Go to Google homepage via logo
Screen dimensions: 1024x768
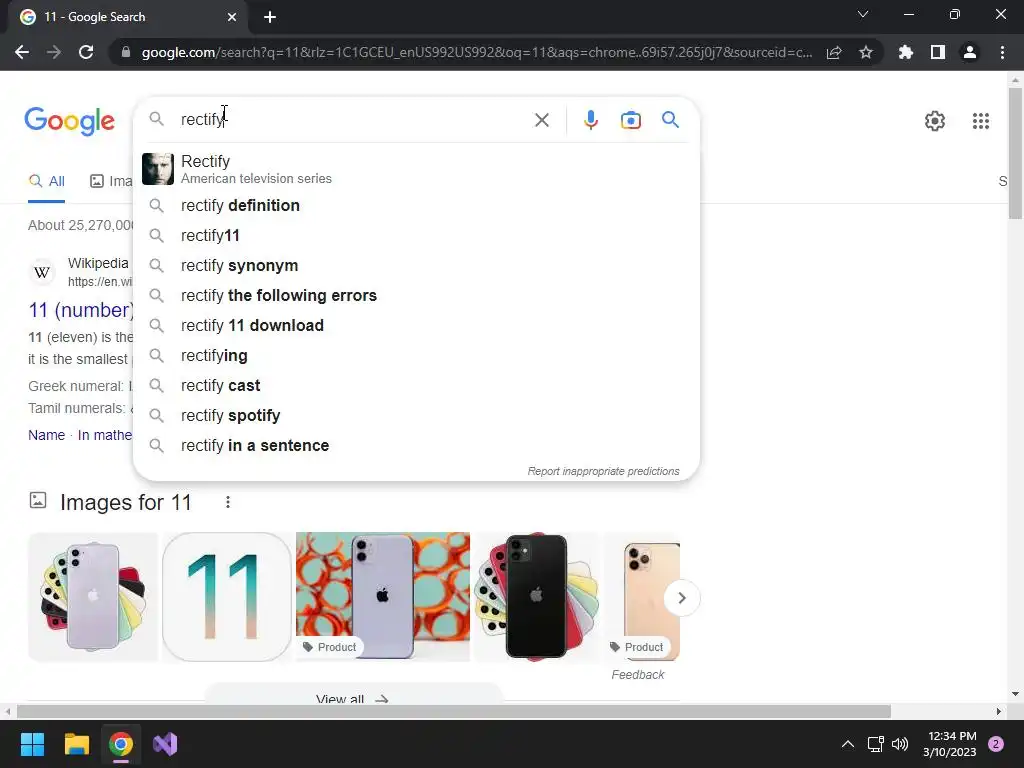(x=70, y=121)
